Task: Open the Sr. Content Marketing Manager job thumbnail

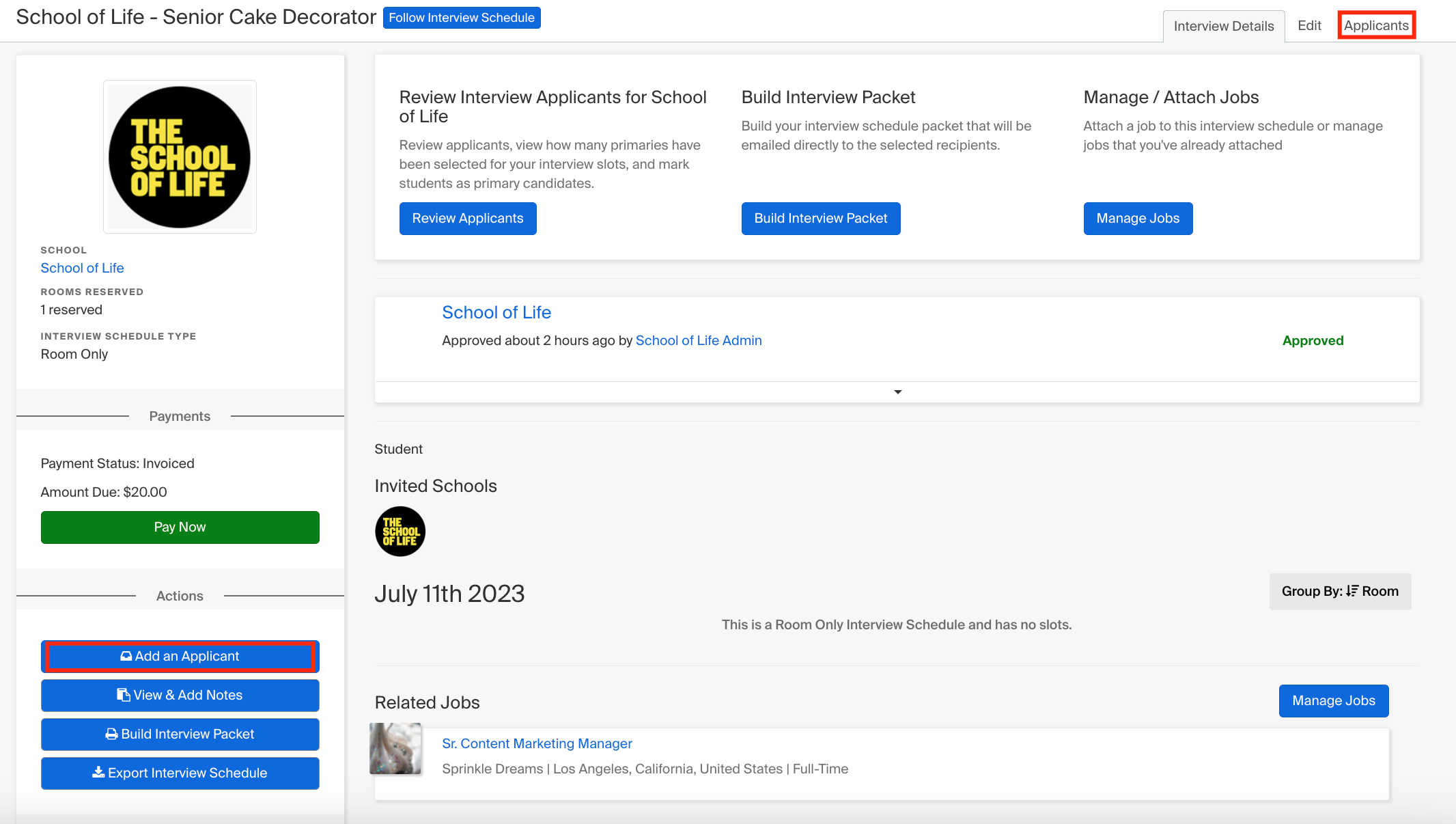Action: point(395,749)
